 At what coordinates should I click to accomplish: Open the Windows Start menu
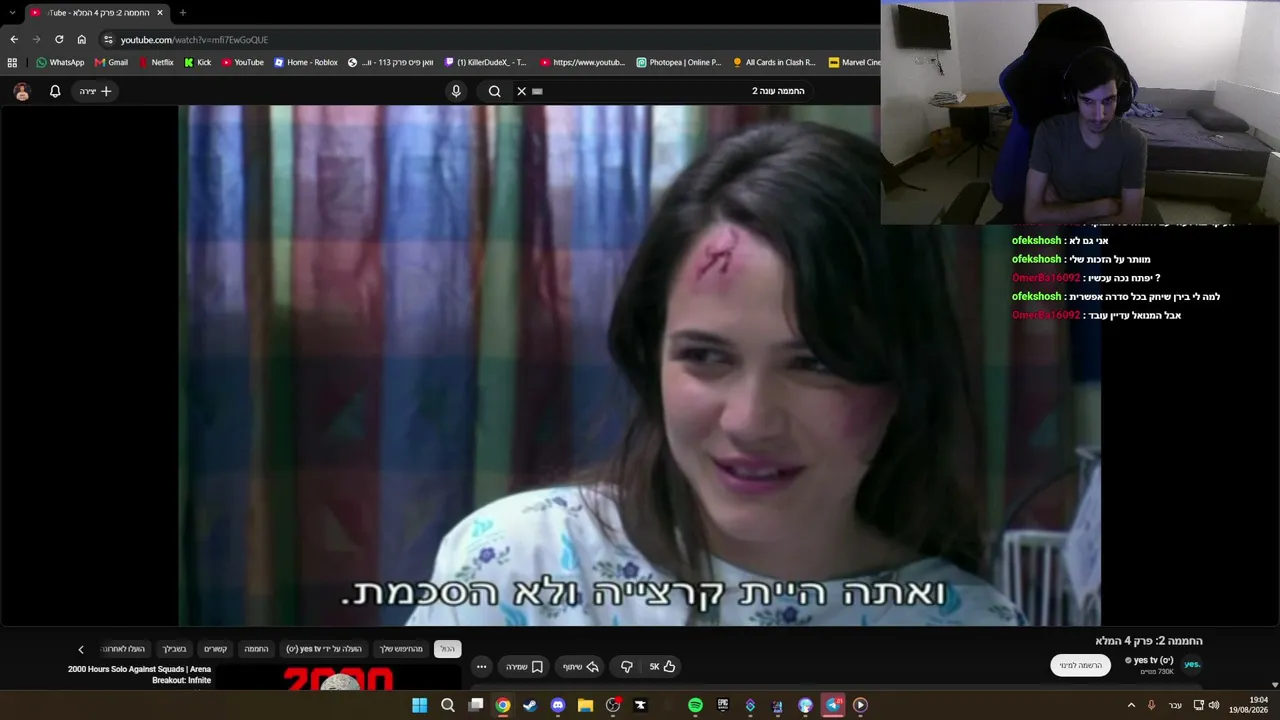coord(420,705)
